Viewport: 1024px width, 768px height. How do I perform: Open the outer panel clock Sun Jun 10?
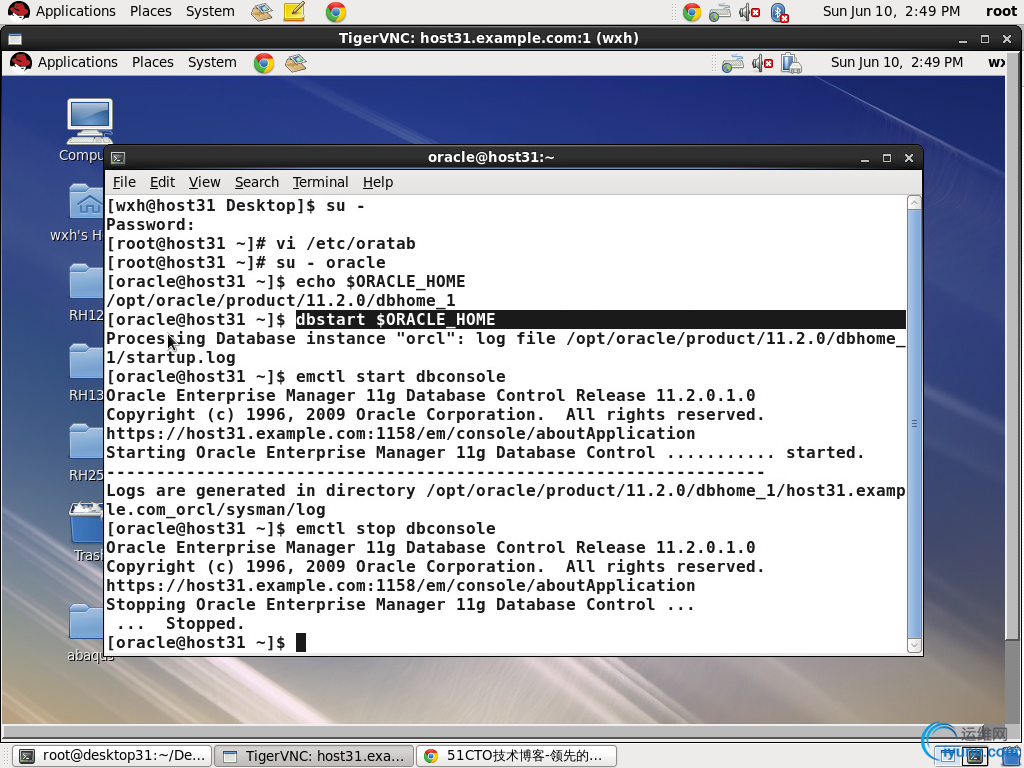click(891, 11)
